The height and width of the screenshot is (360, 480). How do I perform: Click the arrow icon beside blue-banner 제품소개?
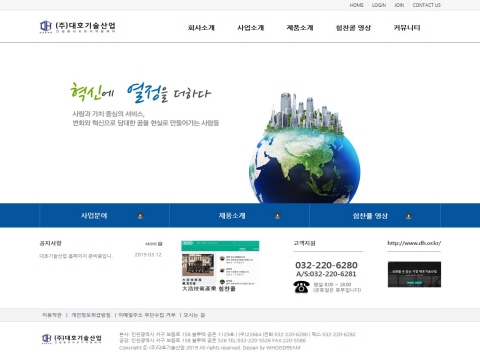277,216
